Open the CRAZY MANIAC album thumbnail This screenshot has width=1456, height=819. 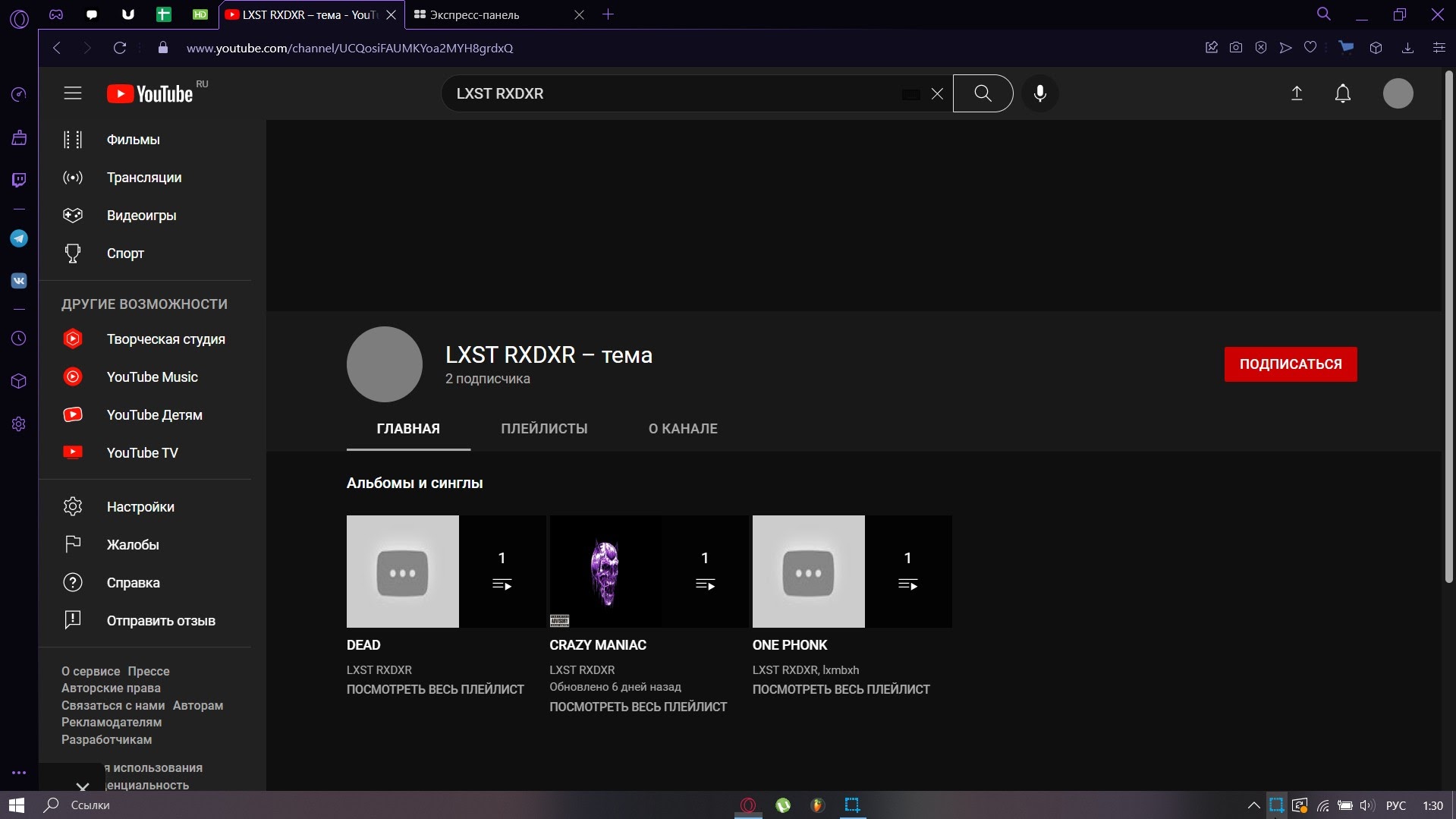tap(649, 572)
